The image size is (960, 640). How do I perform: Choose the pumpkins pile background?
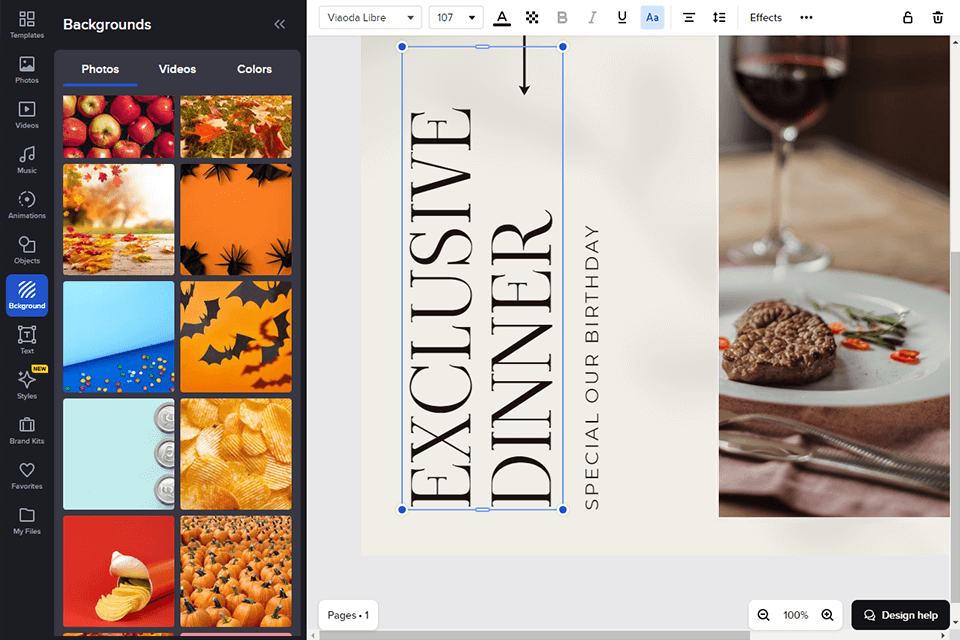(x=236, y=571)
